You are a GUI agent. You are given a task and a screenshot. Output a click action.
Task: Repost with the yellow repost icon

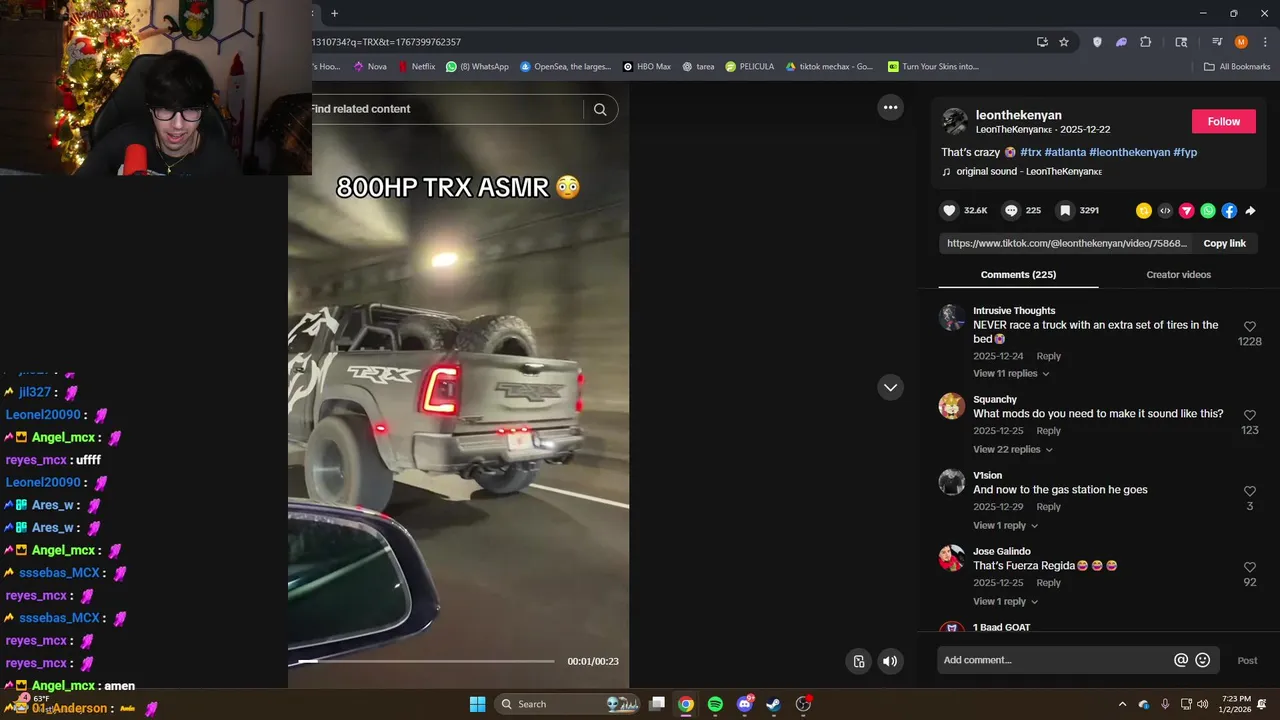[x=1144, y=210]
